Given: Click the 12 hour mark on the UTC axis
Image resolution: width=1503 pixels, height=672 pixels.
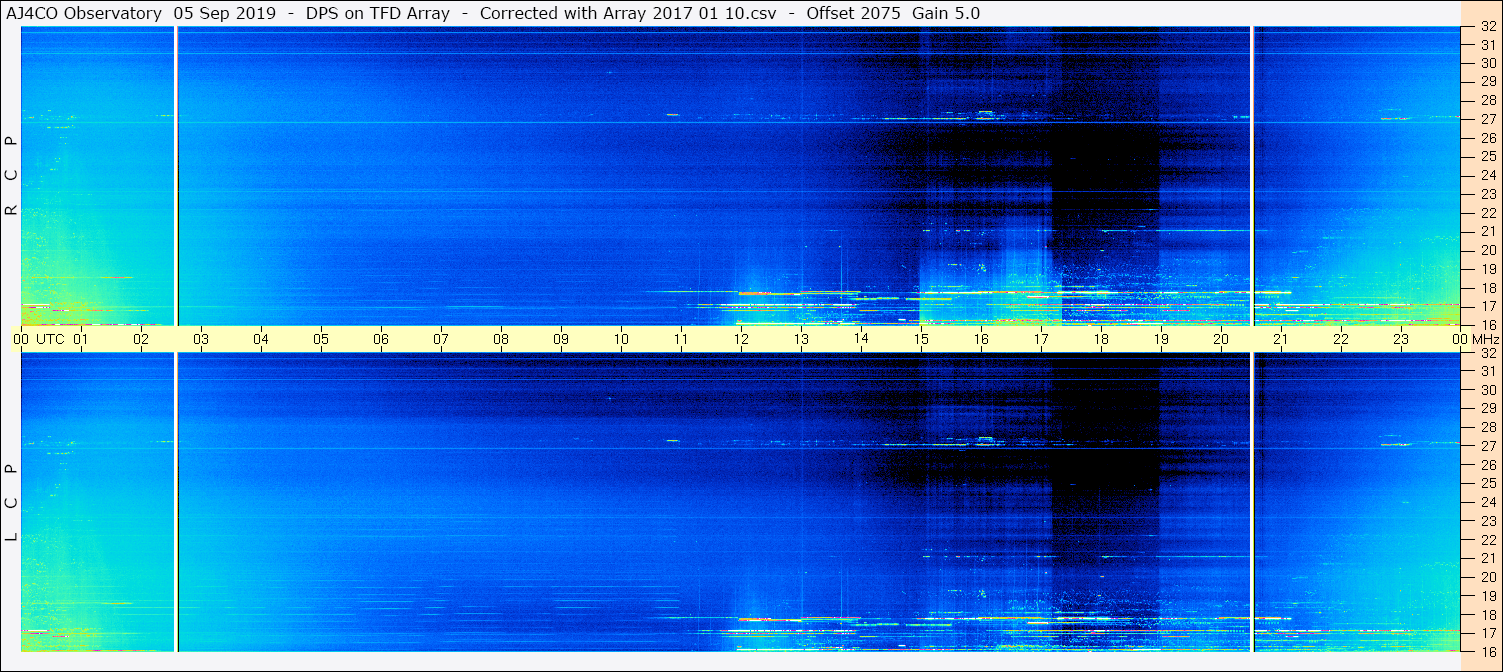Looking at the screenshot, I should pos(741,339).
